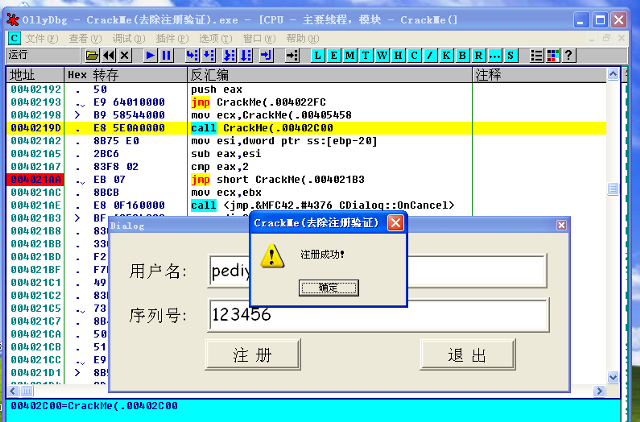Close the Dialog window with its X
This screenshot has height=422, width=640.
pyautogui.click(x=562, y=225)
